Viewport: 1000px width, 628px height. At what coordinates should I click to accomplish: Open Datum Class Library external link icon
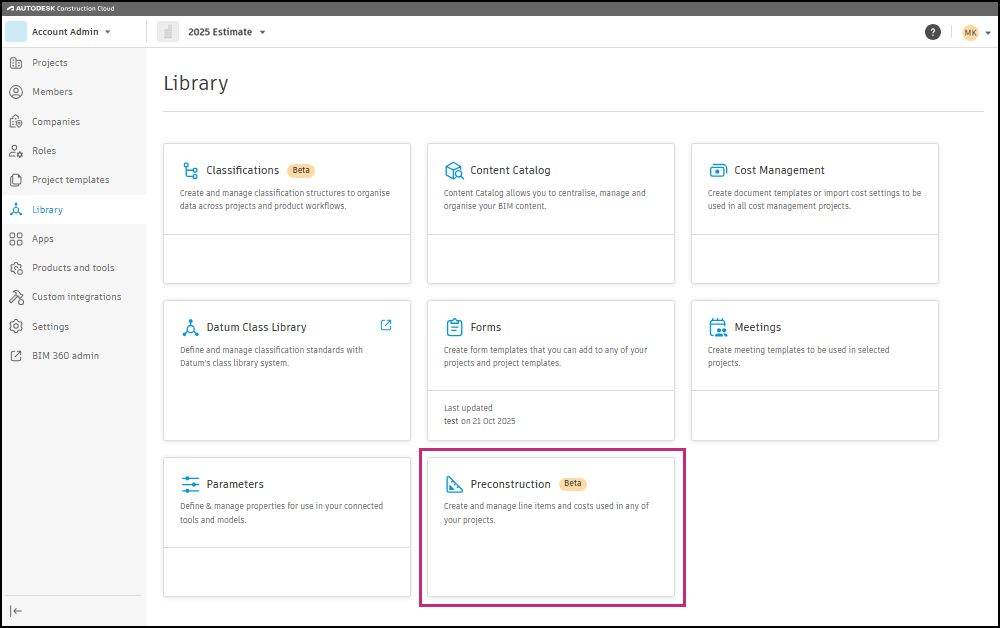click(x=386, y=325)
